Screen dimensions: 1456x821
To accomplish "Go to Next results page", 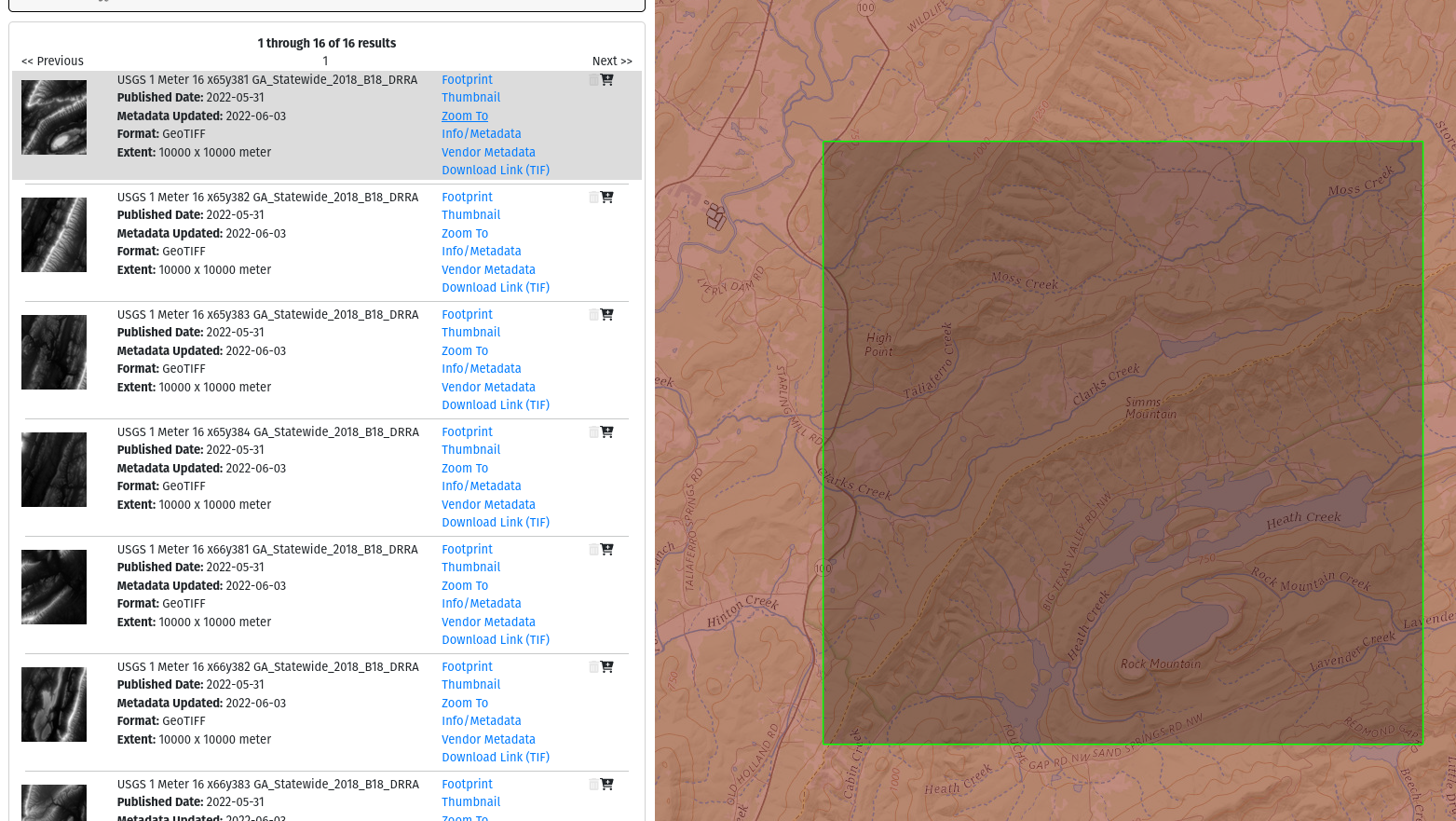I will (x=612, y=62).
